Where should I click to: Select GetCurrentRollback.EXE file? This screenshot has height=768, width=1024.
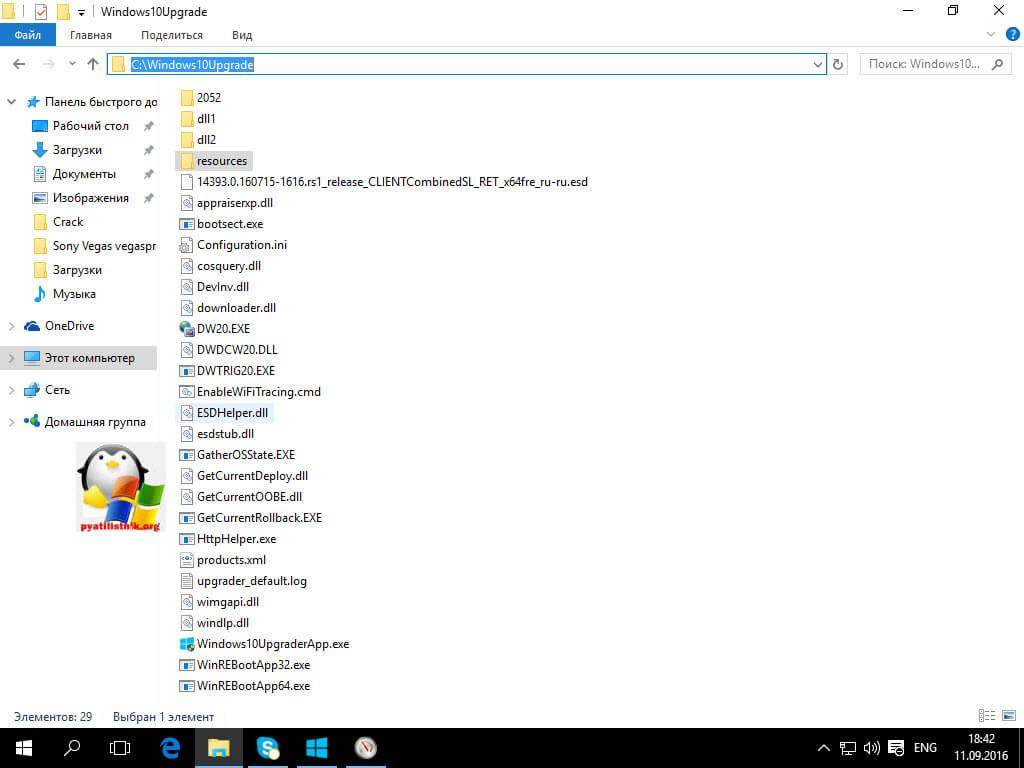pyautogui.click(x=251, y=518)
